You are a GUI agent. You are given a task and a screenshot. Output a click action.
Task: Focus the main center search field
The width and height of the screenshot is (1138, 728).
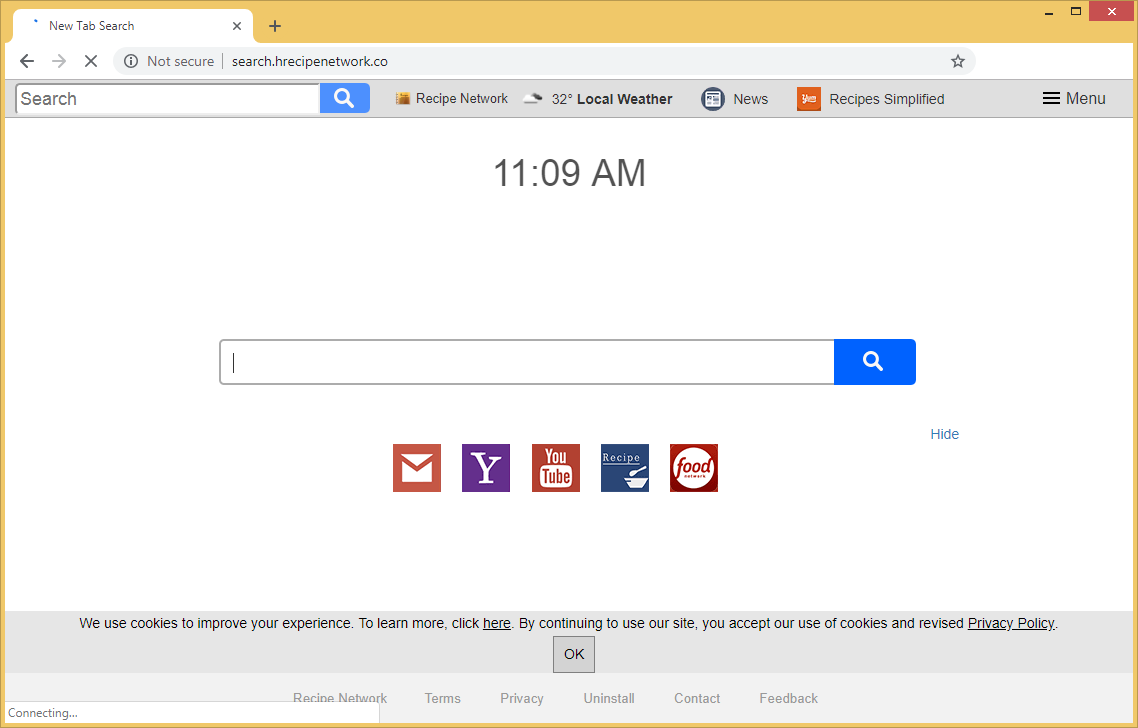click(527, 362)
